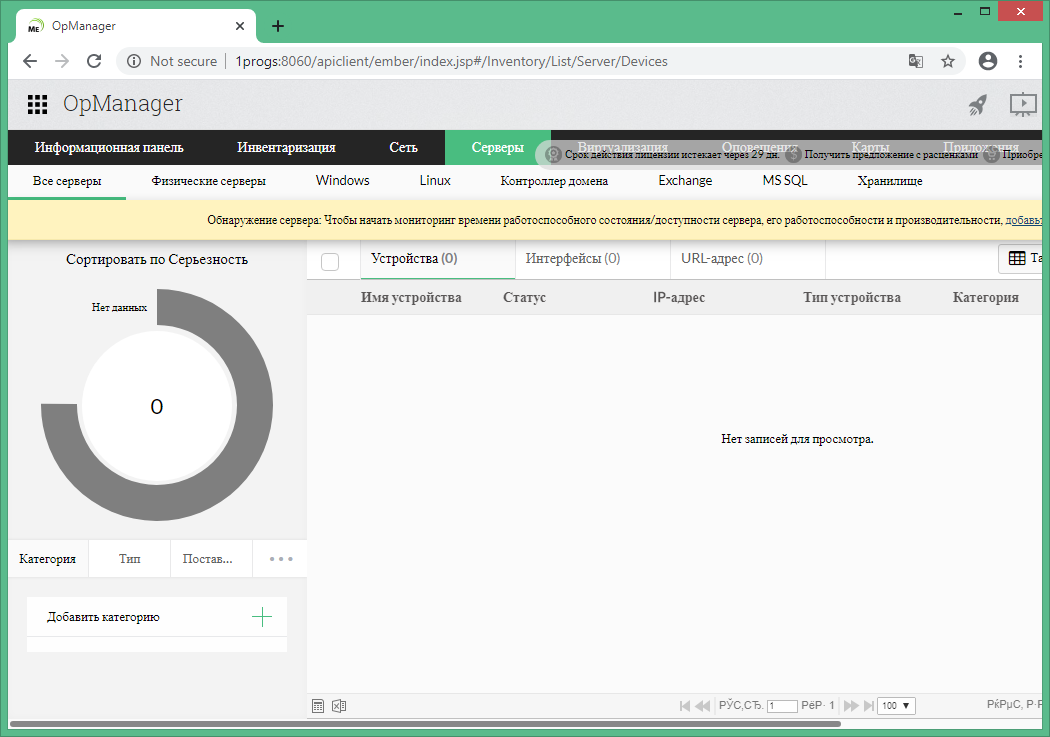The width and height of the screenshot is (1050, 737).
Task: Open the Хранилище subtab
Action: pyautogui.click(x=890, y=181)
